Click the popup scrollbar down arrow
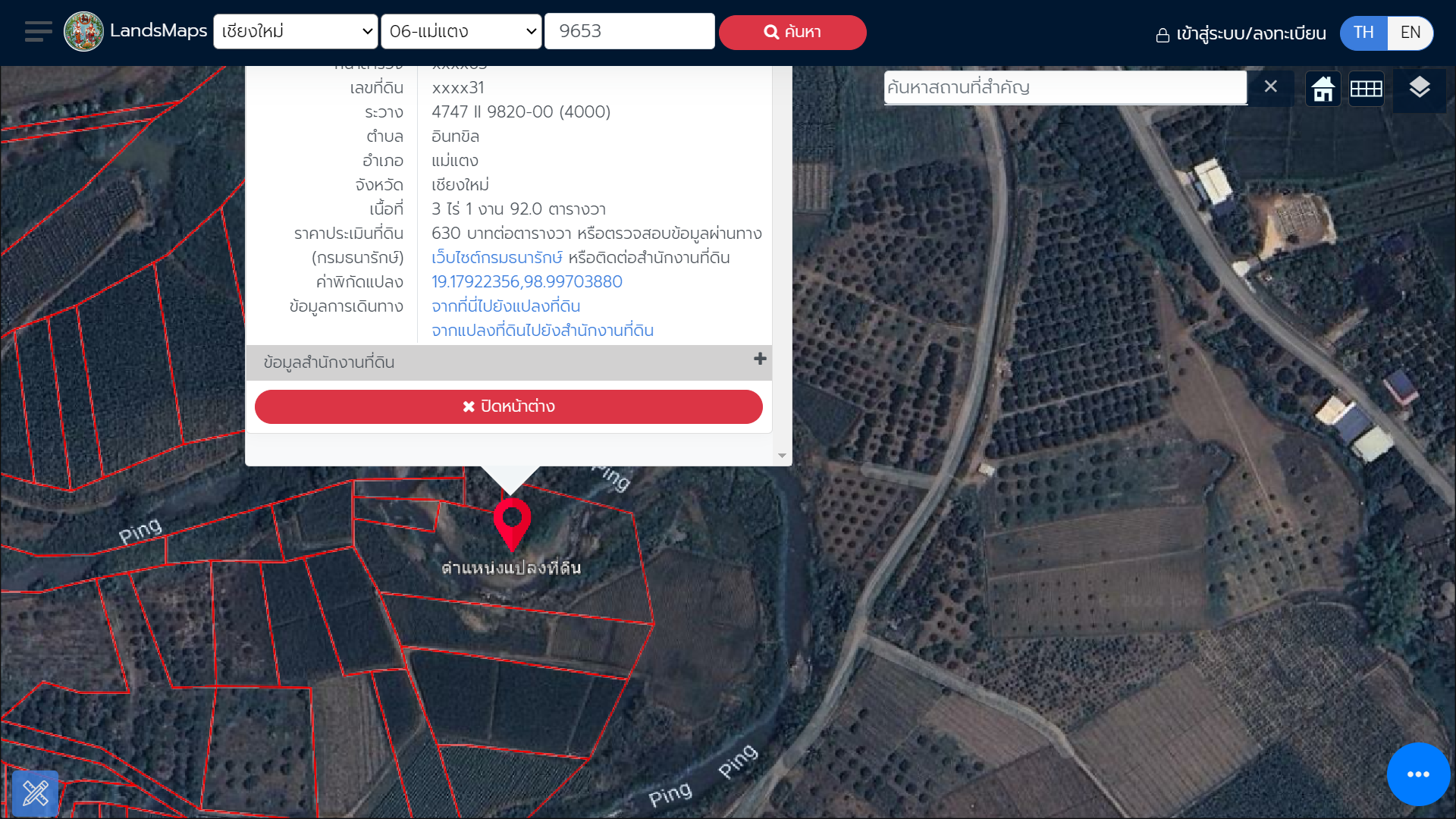Viewport: 1456px width, 819px height. click(x=782, y=456)
